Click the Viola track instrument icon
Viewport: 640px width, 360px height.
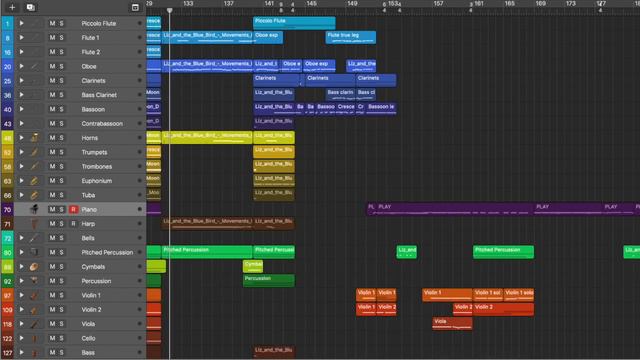(x=34, y=324)
